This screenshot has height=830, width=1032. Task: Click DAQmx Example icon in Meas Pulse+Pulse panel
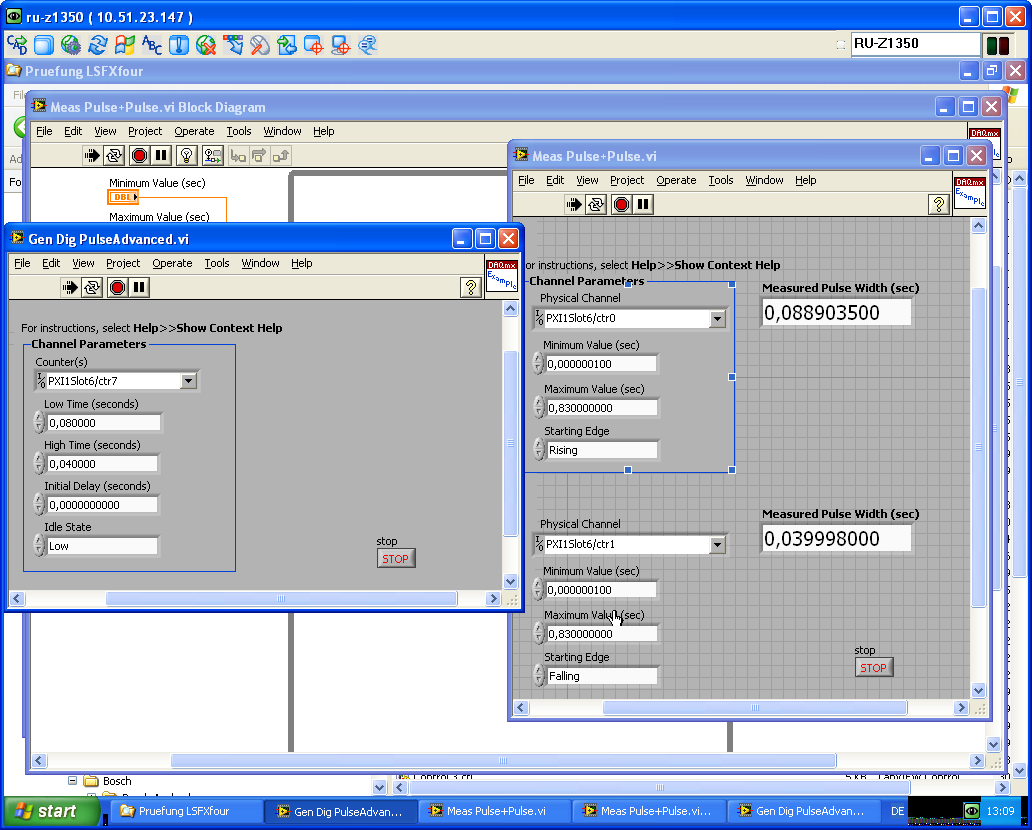pos(969,192)
